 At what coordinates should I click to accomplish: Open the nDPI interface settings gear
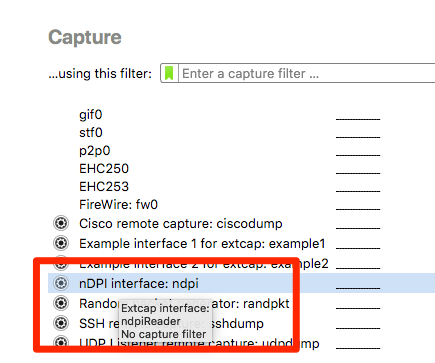click(61, 283)
